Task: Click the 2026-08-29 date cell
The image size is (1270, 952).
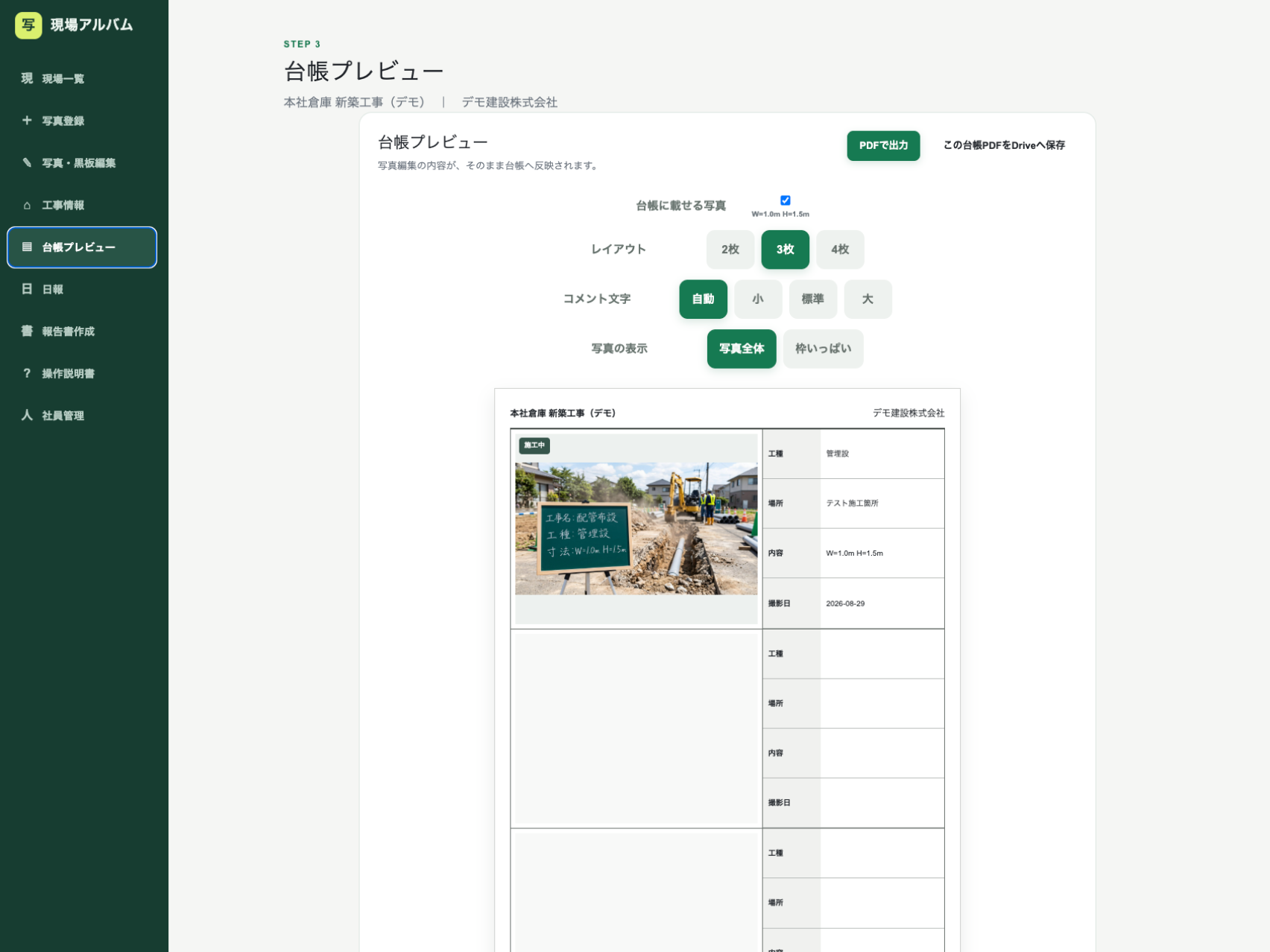Action: pyautogui.click(x=882, y=603)
